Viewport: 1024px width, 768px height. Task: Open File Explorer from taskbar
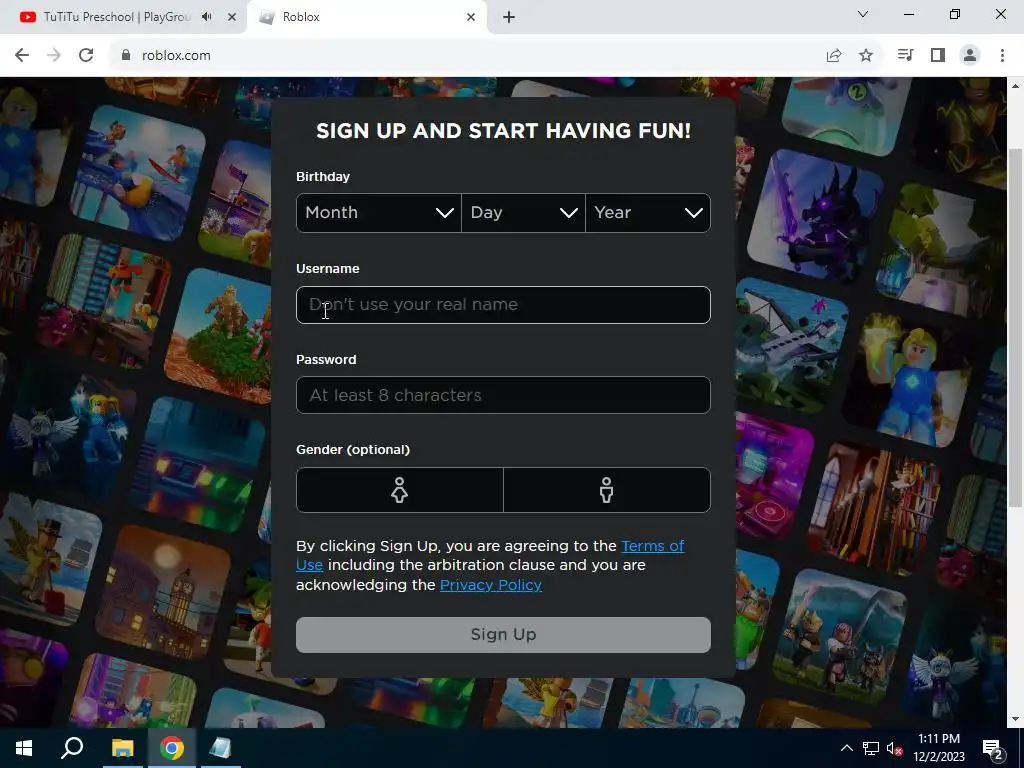click(x=122, y=748)
